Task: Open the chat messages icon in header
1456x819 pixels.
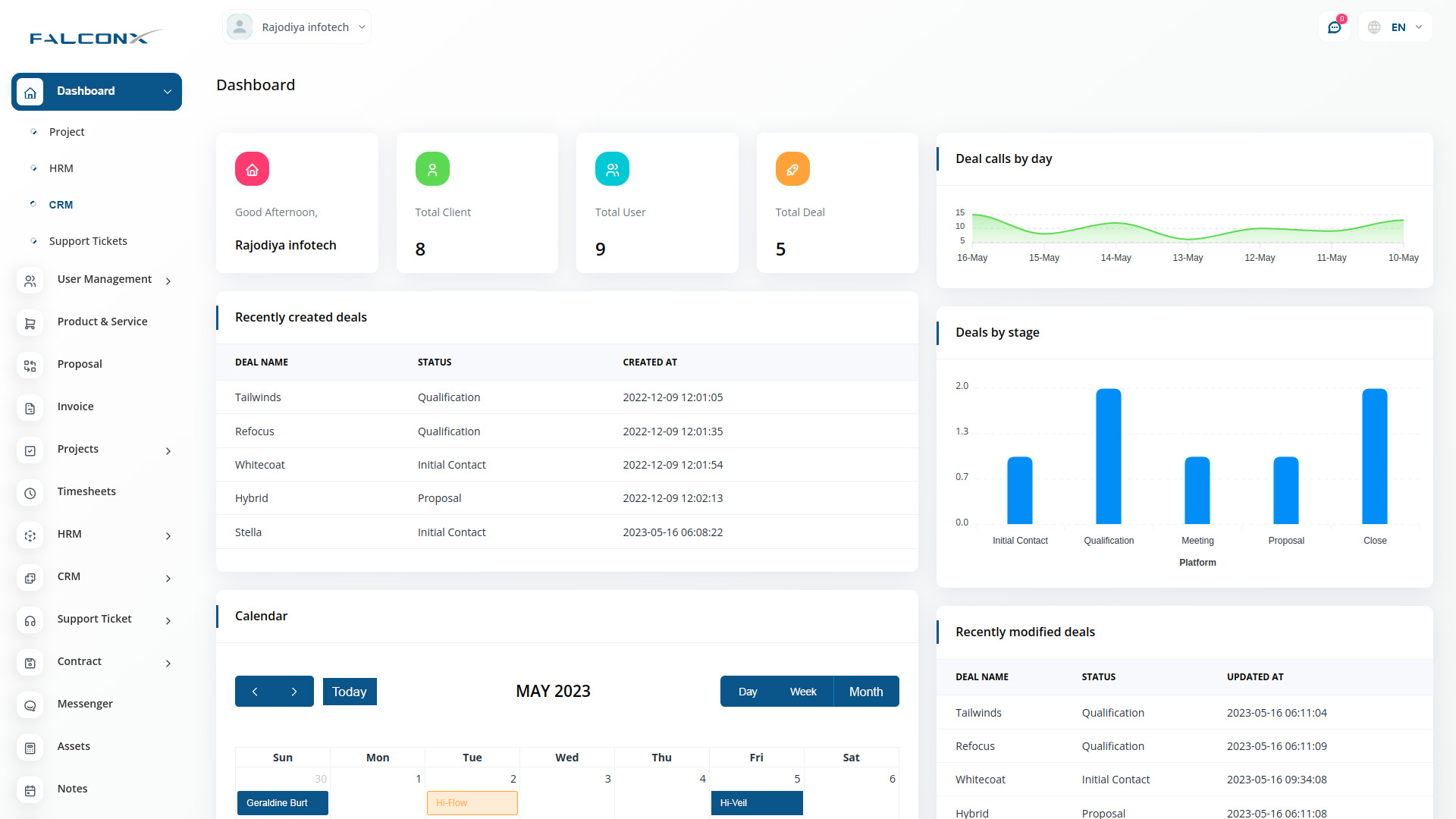Action: point(1334,27)
